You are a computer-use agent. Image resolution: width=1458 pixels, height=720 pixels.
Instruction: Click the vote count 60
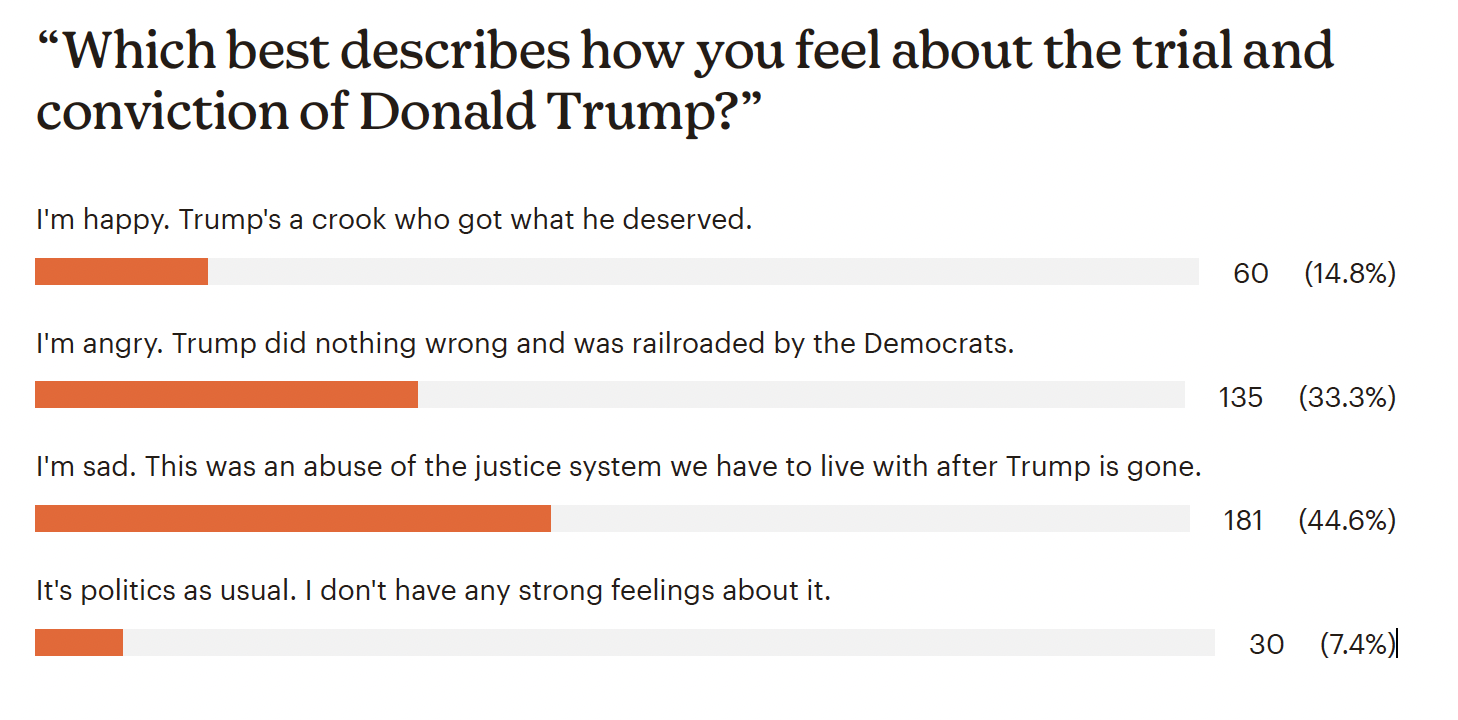[1250, 273]
